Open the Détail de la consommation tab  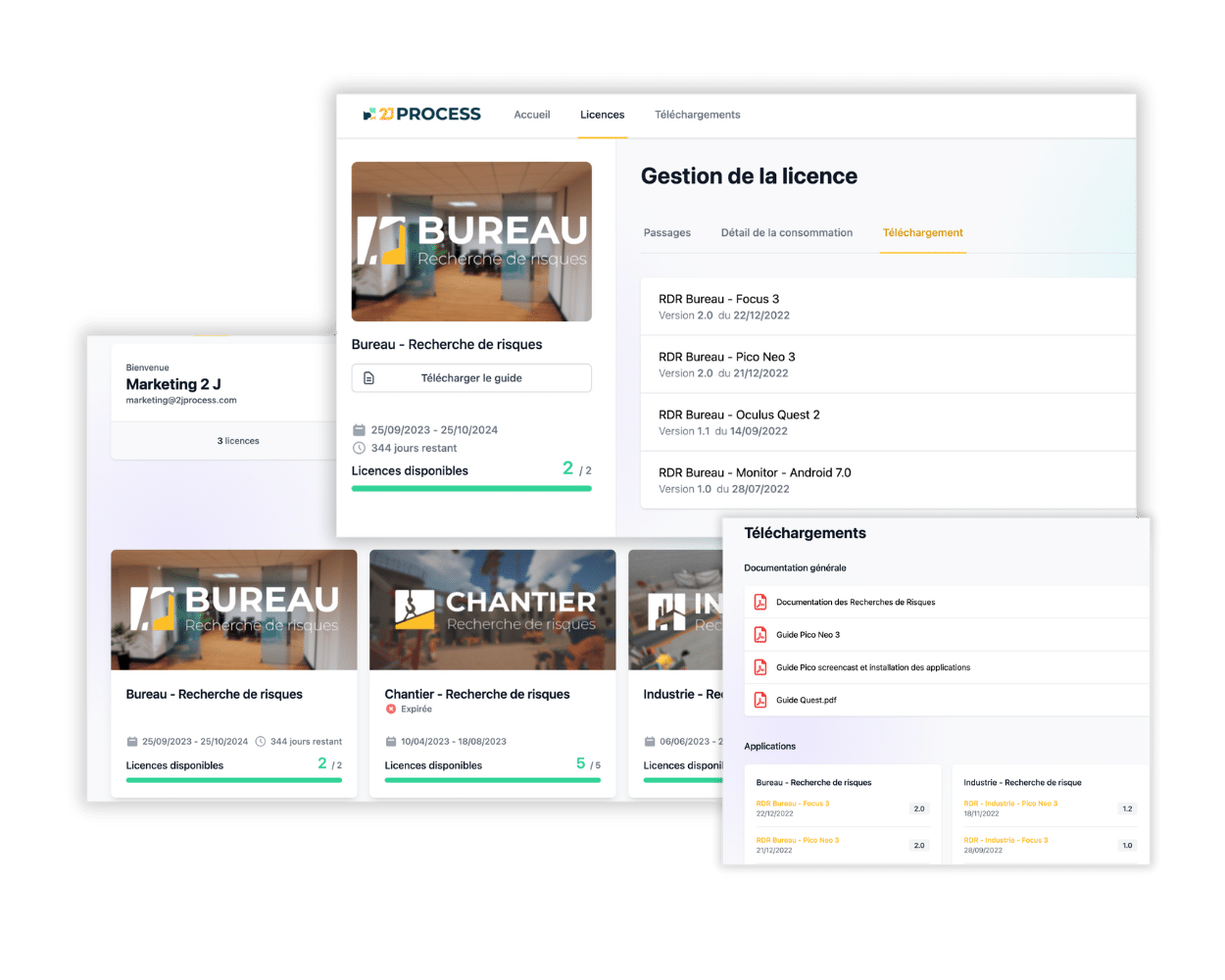click(787, 233)
